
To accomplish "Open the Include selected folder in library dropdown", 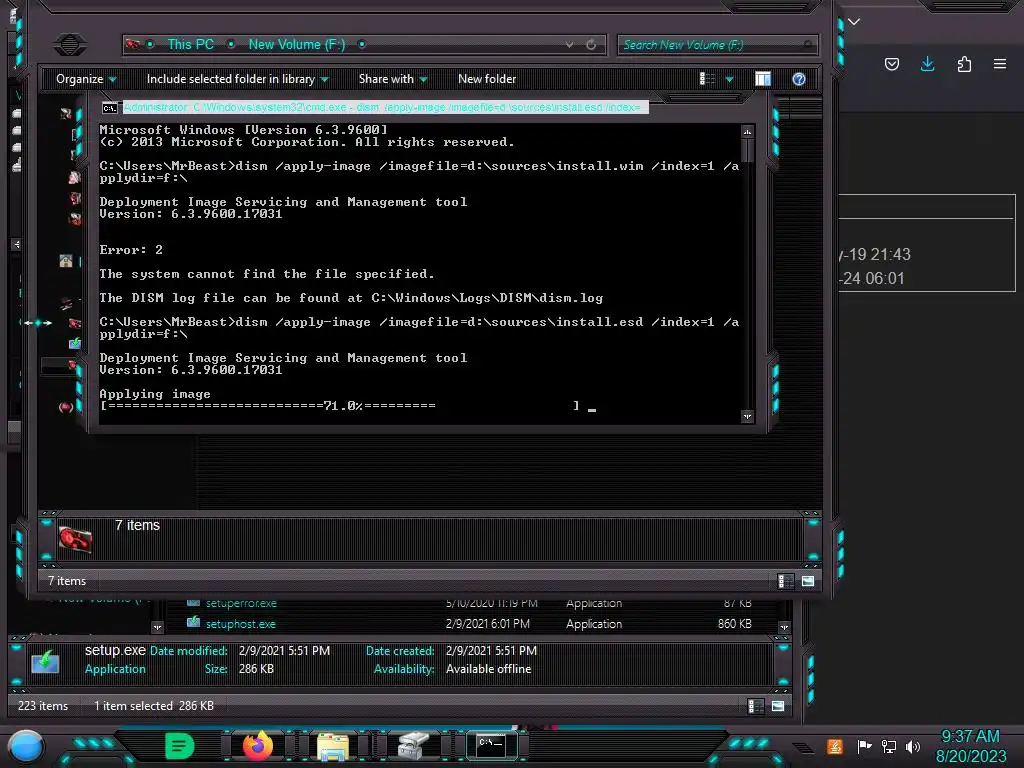I will pos(238,79).
